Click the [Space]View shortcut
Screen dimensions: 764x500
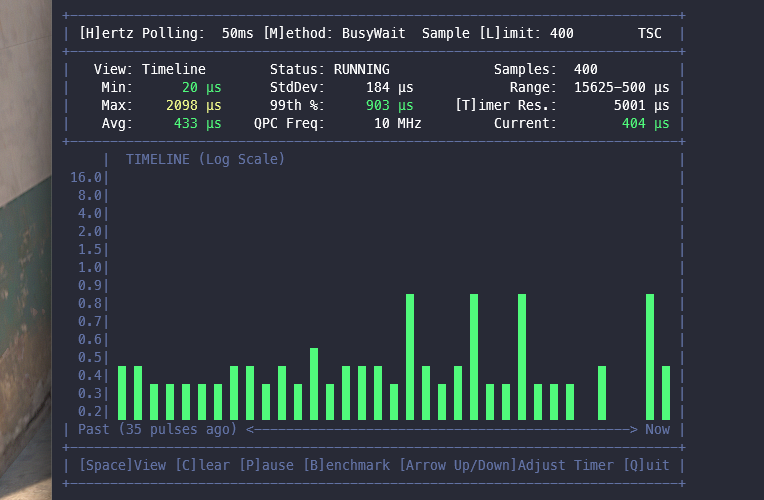click(x=122, y=465)
